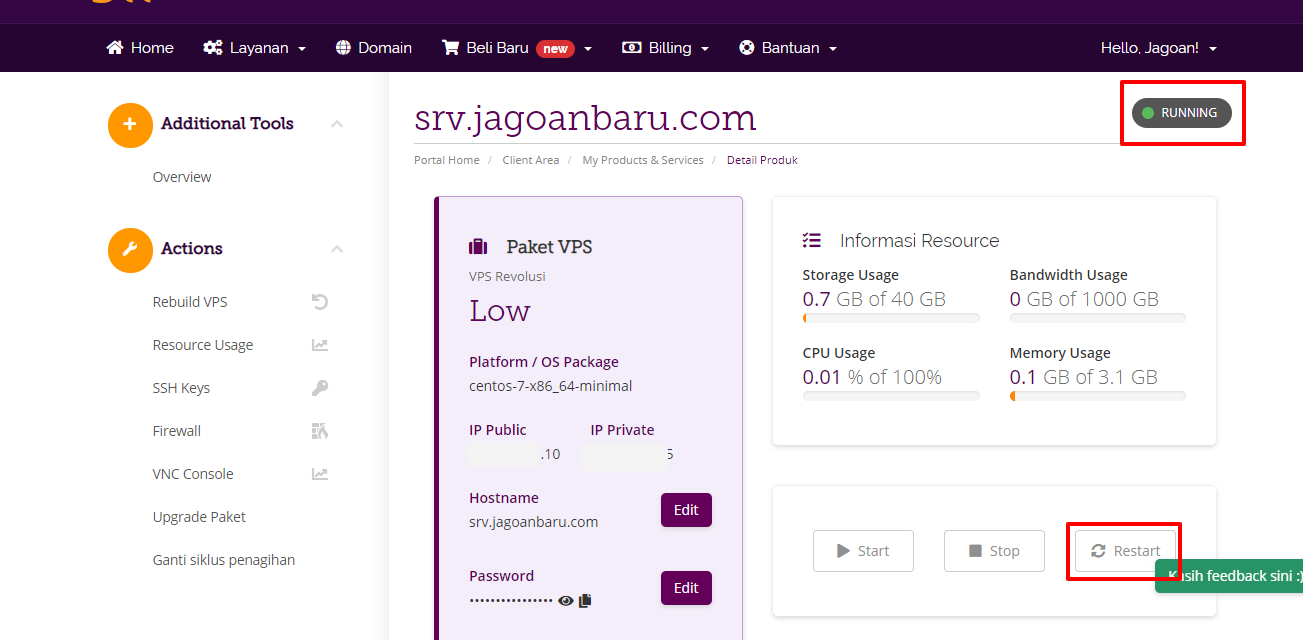
Task: Click the Firewall icon in sidebar
Action: click(x=320, y=431)
